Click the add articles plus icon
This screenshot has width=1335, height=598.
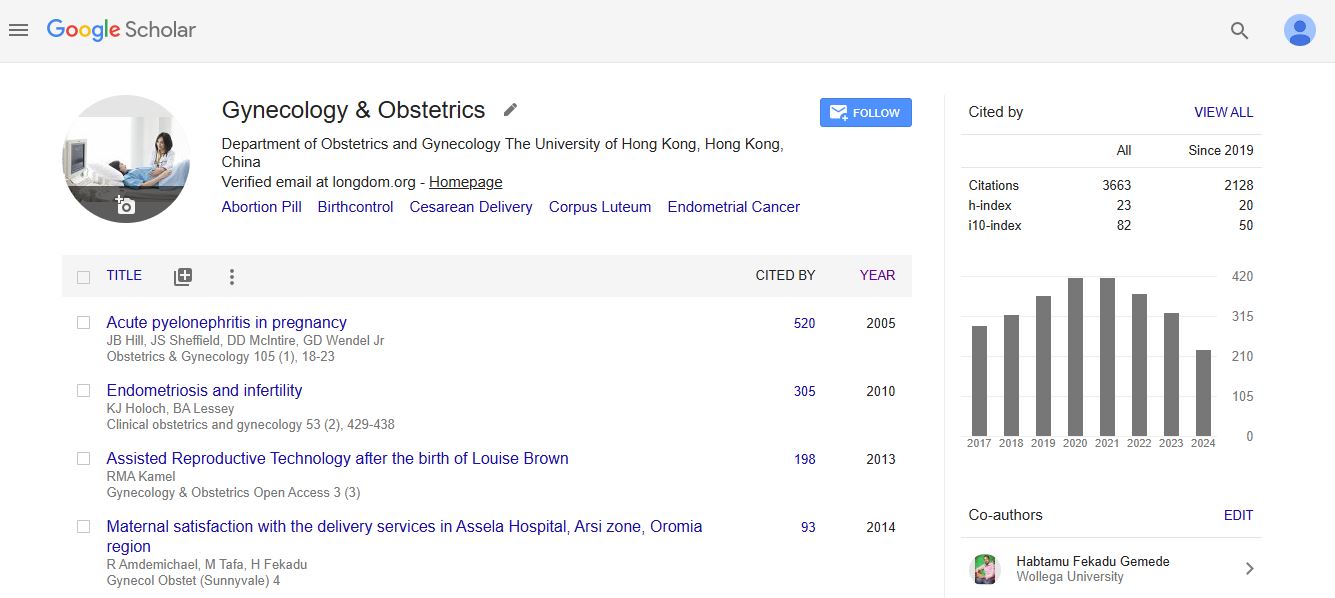tap(182, 277)
